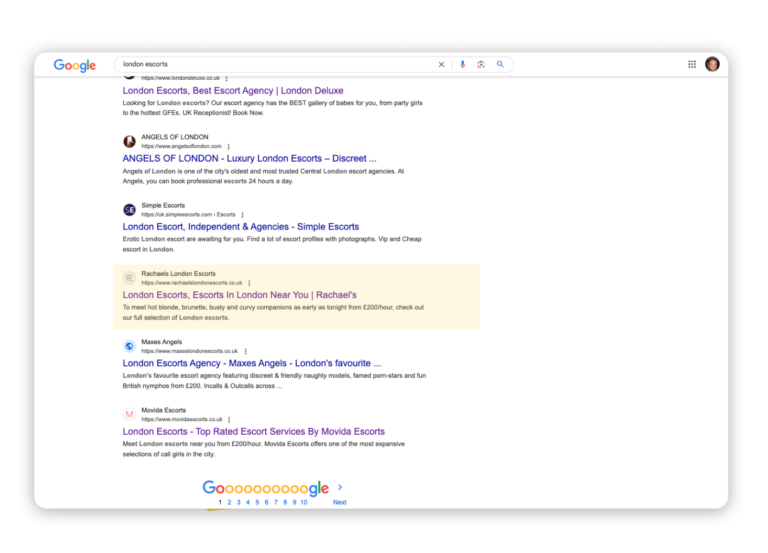Clear the search box with X icon
Screen dimensions: 768x553
tap(441, 64)
